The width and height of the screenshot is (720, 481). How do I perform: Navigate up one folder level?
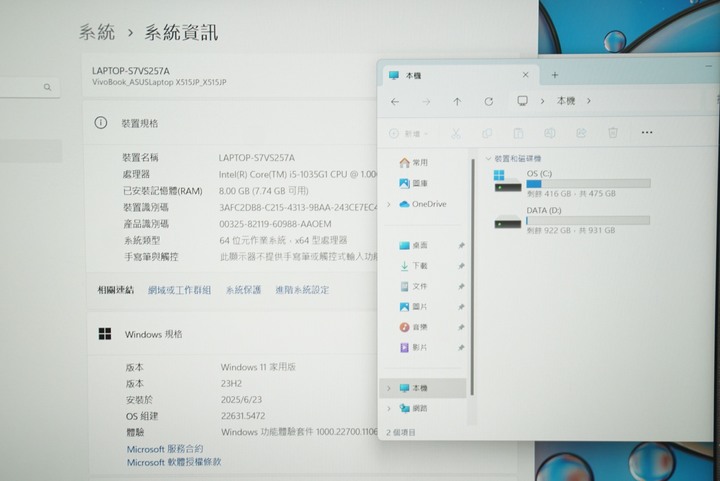point(457,102)
